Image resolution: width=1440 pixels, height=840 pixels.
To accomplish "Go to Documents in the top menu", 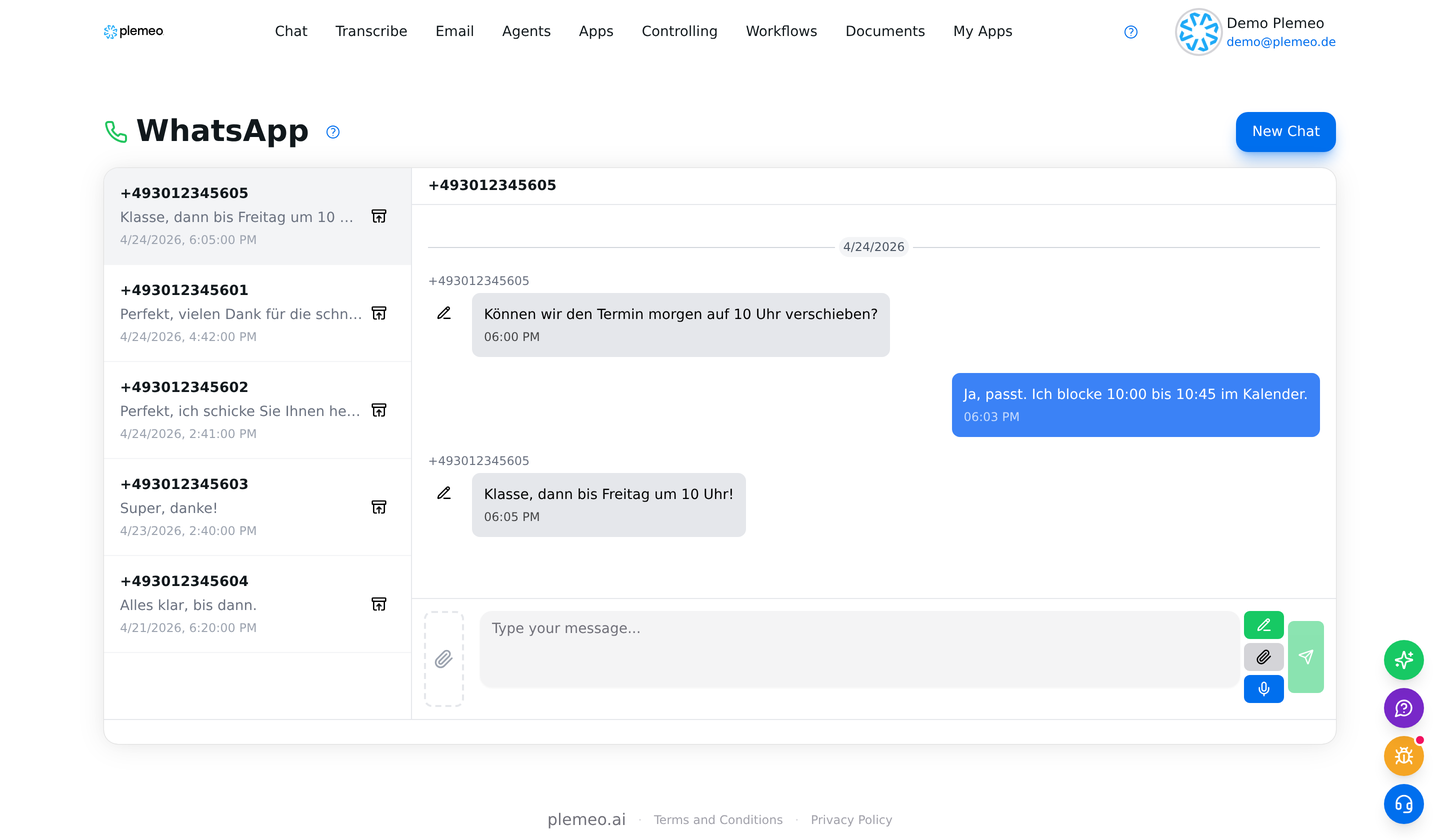I will click(x=885, y=31).
